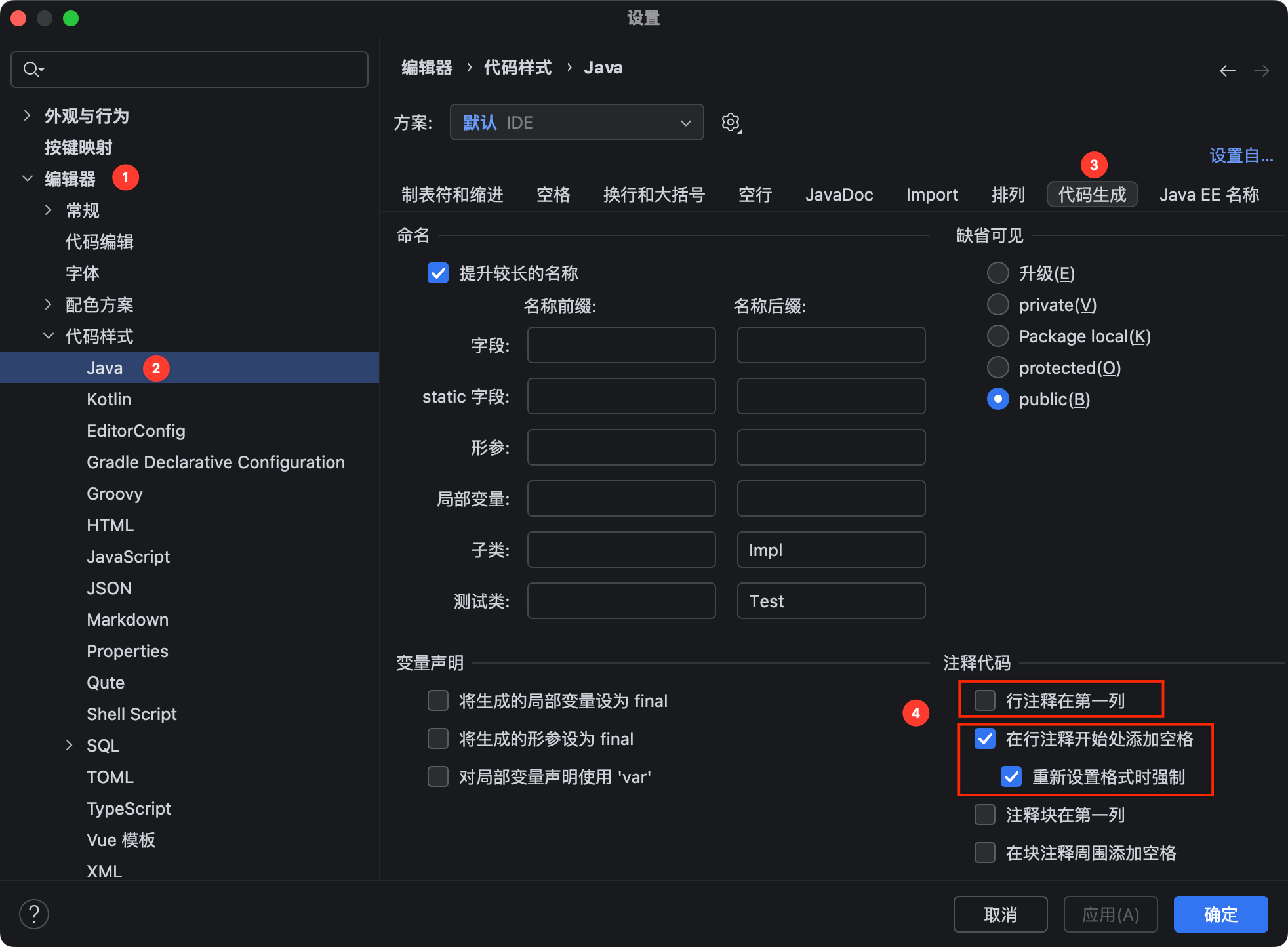The width and height of the screenshot is (1288, 947).
Task: Open the Import tab
Action: click(x=931, y=195)
